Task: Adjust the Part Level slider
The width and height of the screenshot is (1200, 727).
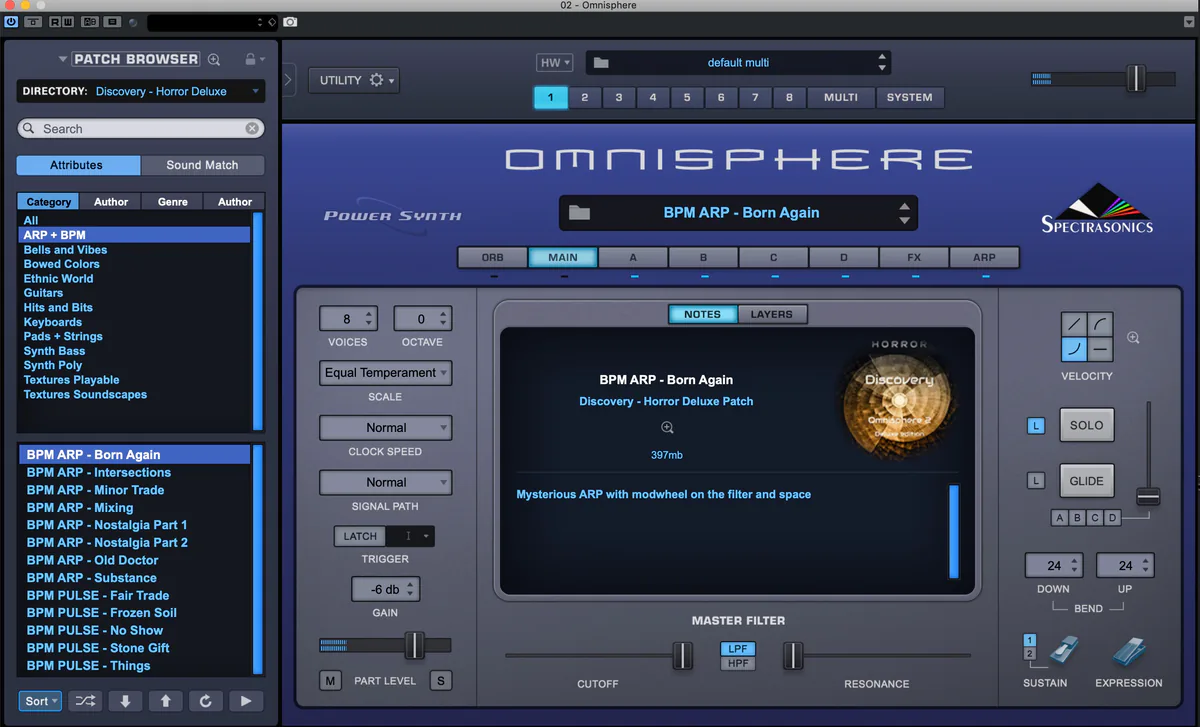Action: pyautogui.click(x=415, y=646)
